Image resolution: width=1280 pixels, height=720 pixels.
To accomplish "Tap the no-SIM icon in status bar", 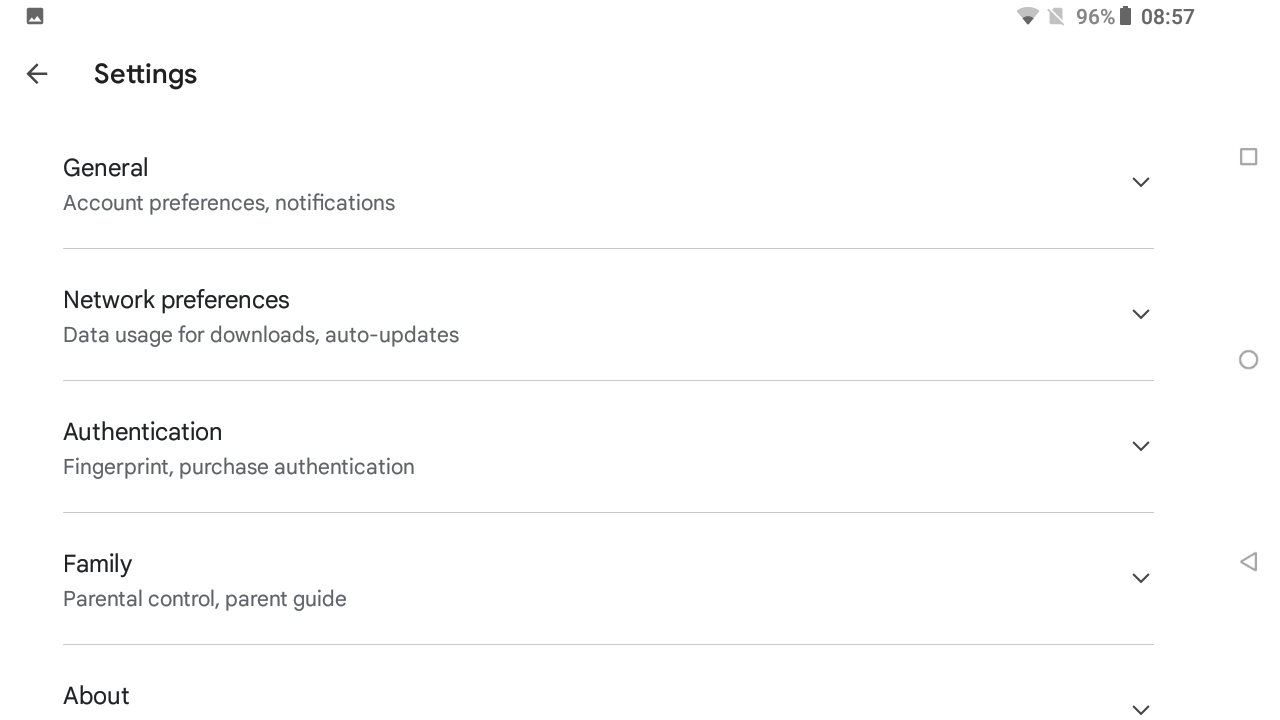I will 1056,16.
